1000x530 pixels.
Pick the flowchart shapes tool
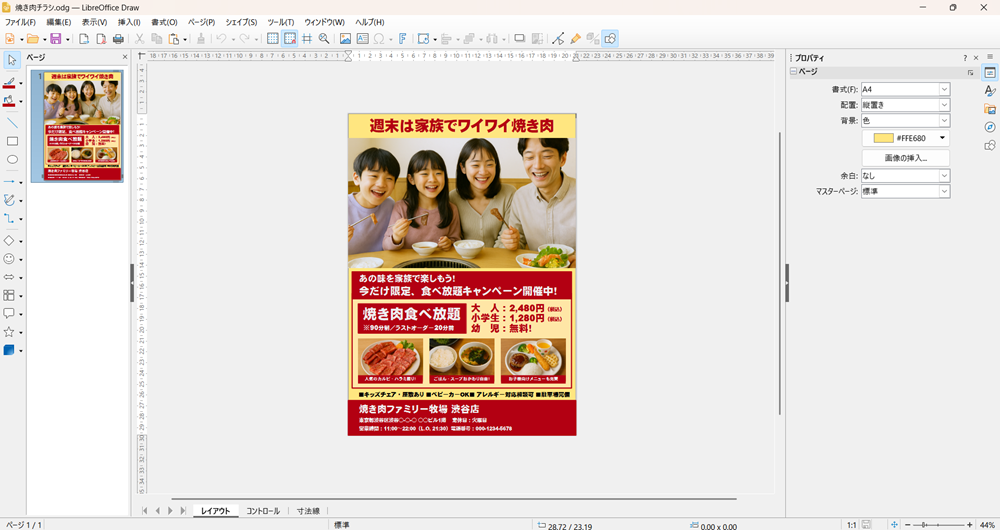tap(9, 295)
